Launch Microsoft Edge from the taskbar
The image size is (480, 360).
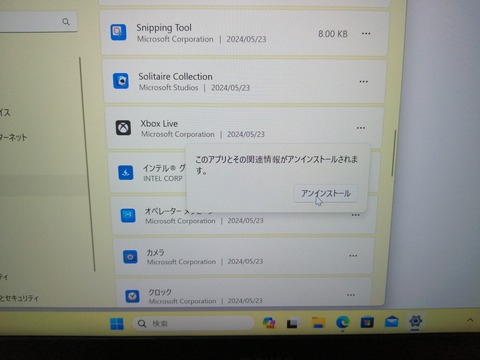342,322
